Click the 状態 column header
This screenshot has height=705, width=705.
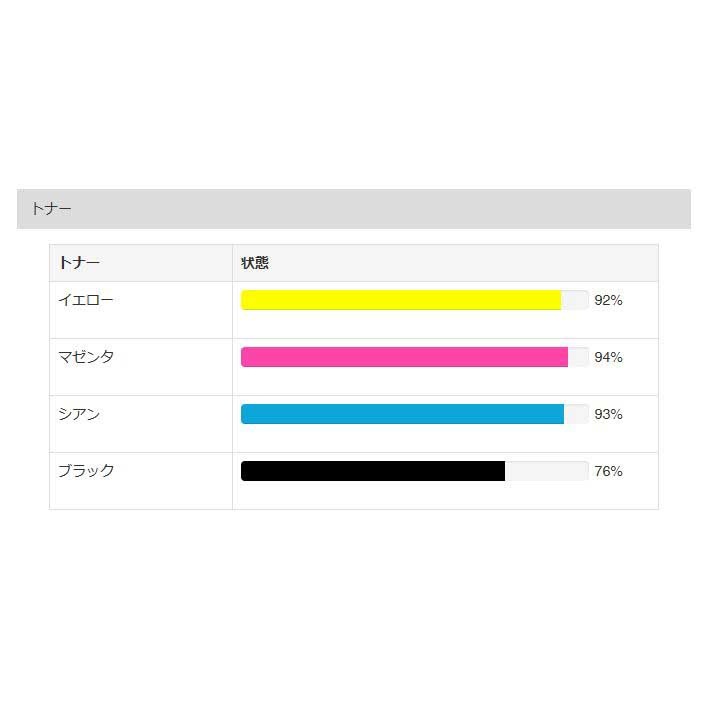[255, 263]
